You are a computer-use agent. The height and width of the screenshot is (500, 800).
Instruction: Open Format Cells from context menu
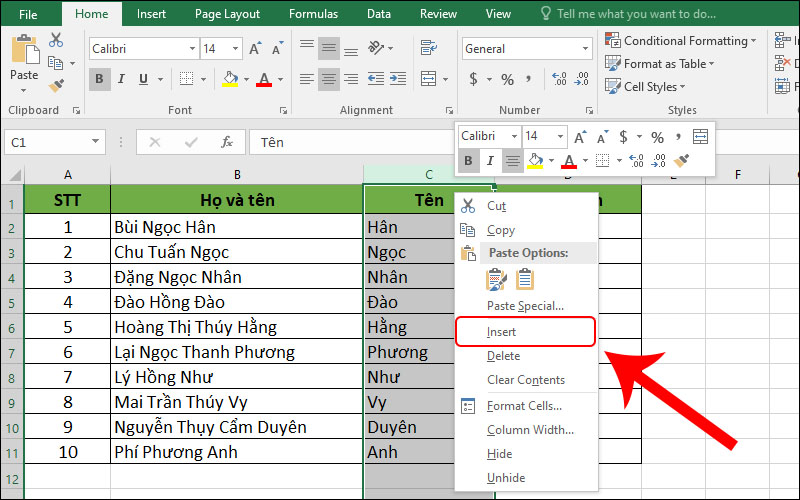[x=527, y=406]
